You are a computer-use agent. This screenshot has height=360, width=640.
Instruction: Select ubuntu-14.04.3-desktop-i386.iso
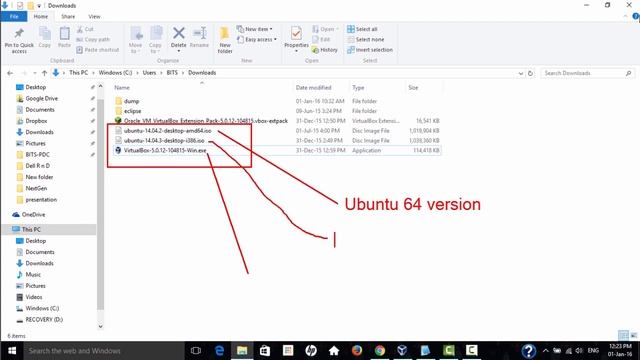coord(164,140)
